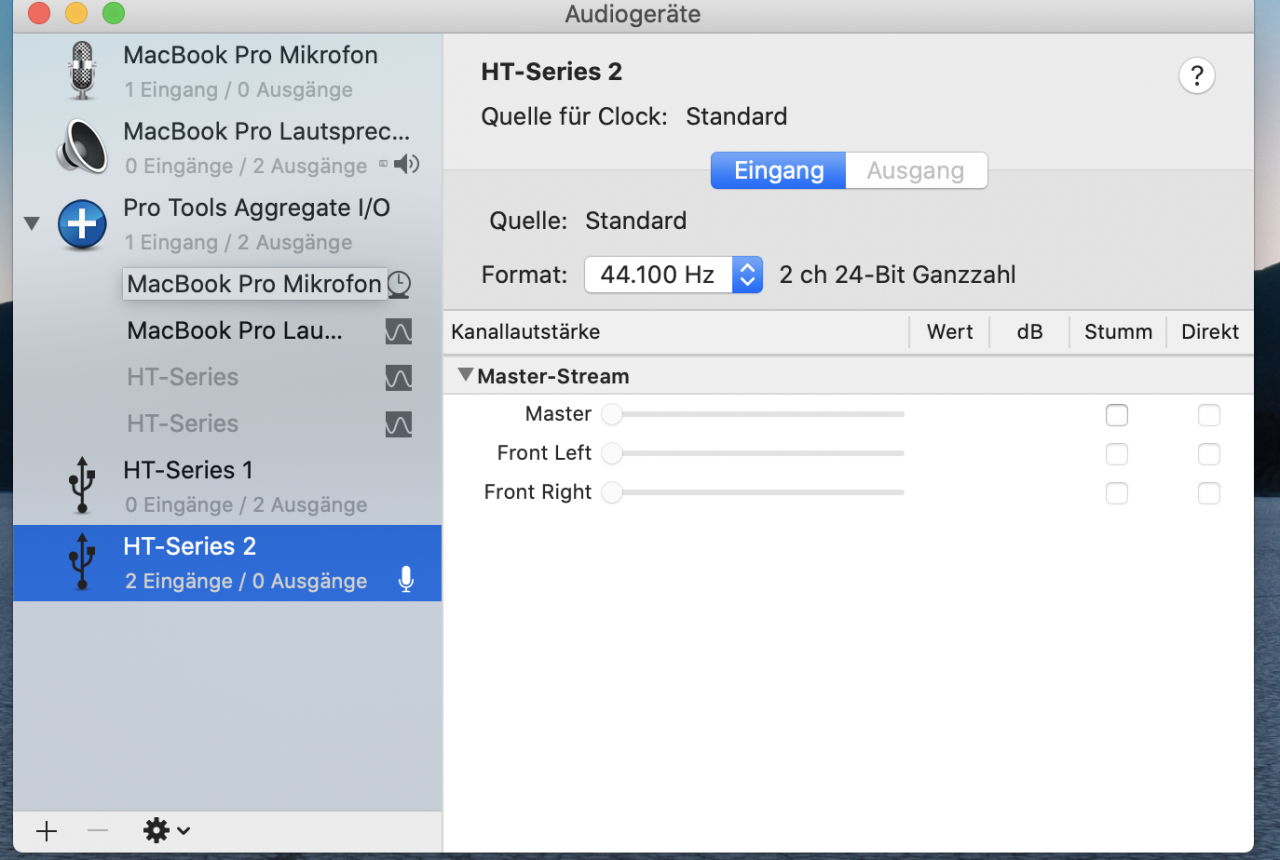Click the MacBook Pro Lautsprecher speaker icon

coord(83,147)
